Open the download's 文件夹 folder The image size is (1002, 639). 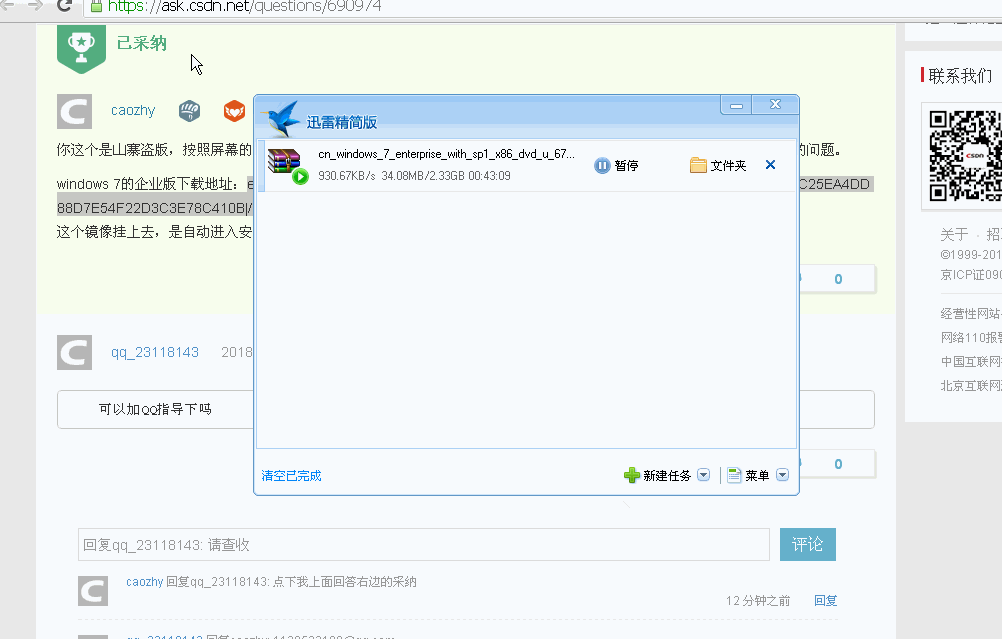click(x=718, y=166)
